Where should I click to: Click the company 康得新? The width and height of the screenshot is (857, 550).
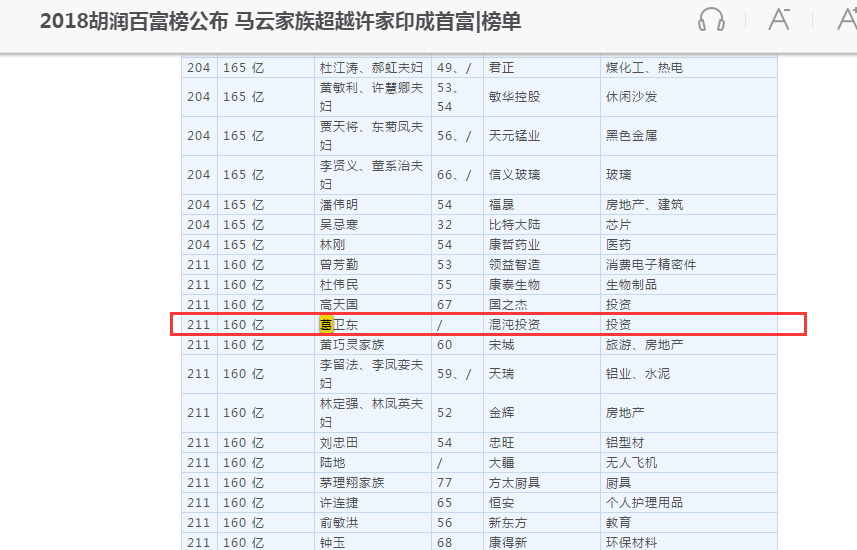click(x=508, y=543)
